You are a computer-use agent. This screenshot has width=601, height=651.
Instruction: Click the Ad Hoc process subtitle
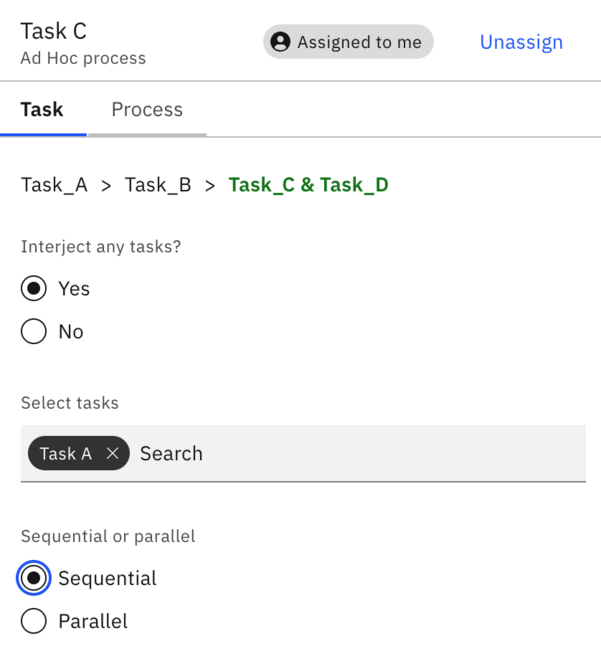point(83,59)
